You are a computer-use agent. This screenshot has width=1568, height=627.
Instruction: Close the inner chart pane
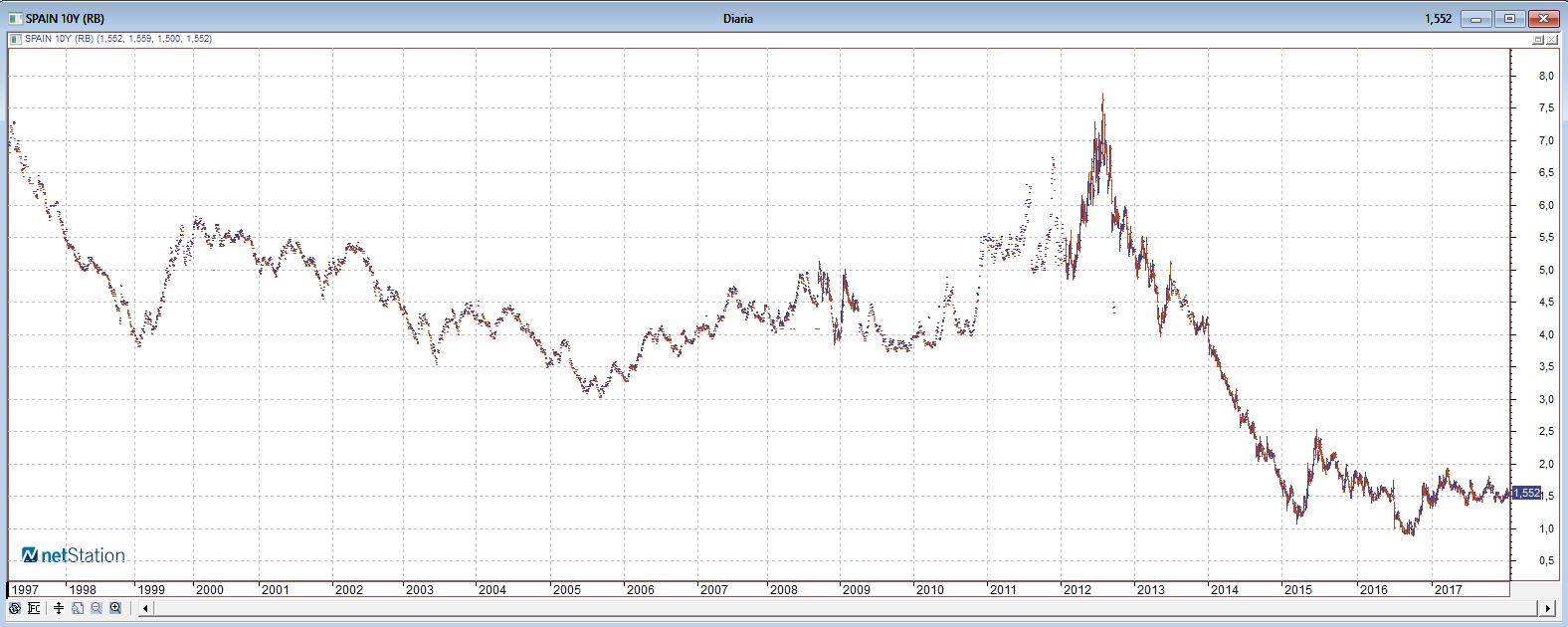coord(1552,39)
